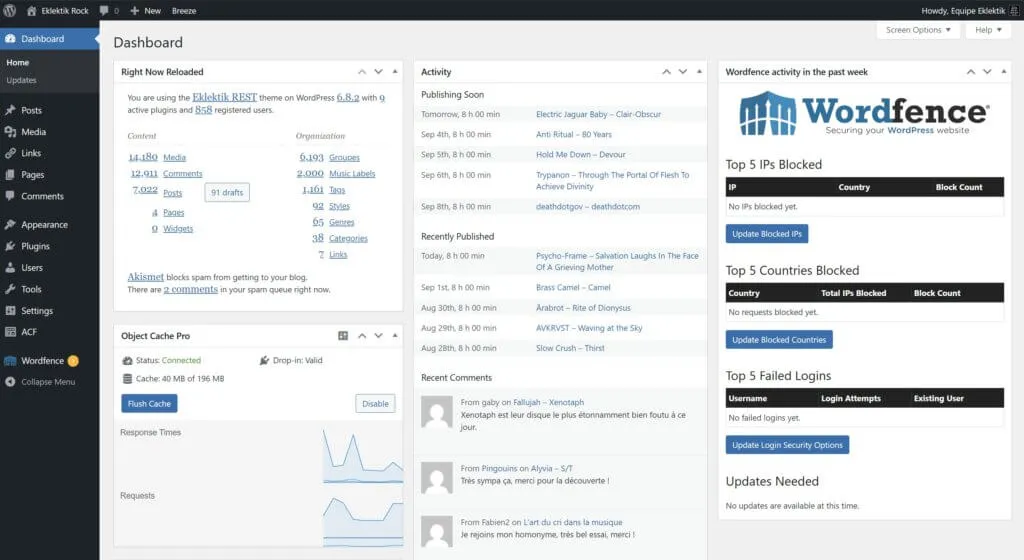The height and width of the screenshot is (560, 1024).
Task: Click the Appearance brush icon
Action: (x=10, y=225)
